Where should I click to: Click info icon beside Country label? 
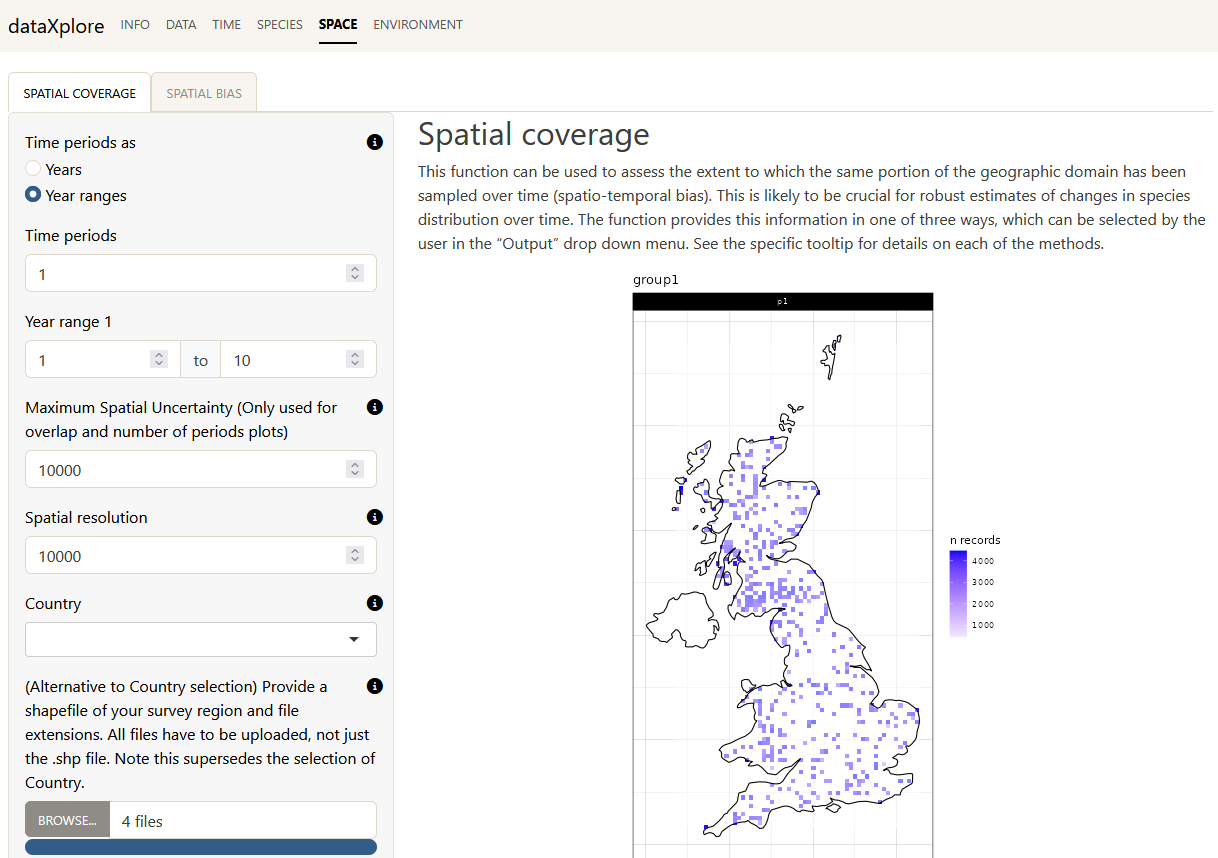point(375,604)
